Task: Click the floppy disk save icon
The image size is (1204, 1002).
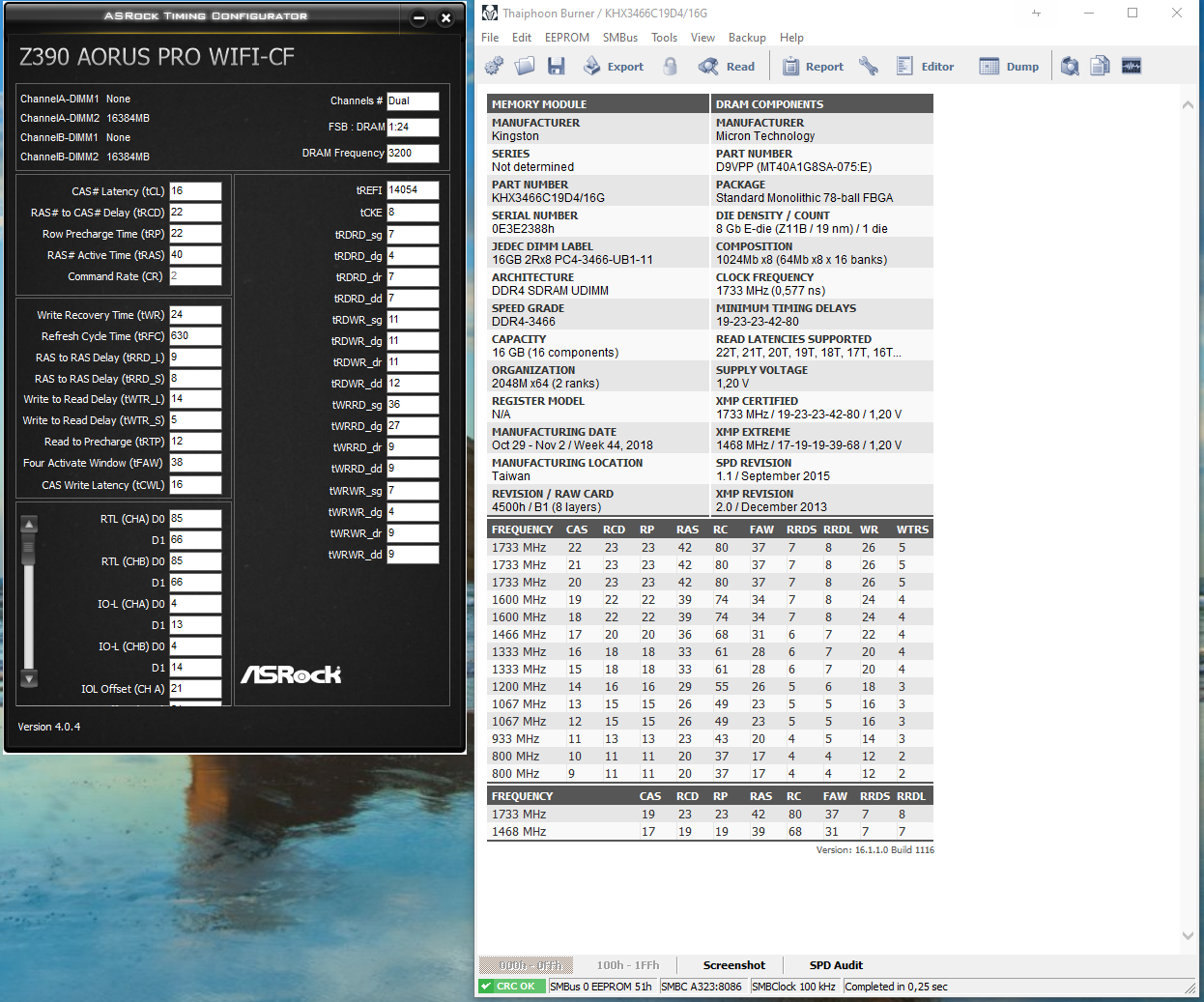Action: pos(556,66)
